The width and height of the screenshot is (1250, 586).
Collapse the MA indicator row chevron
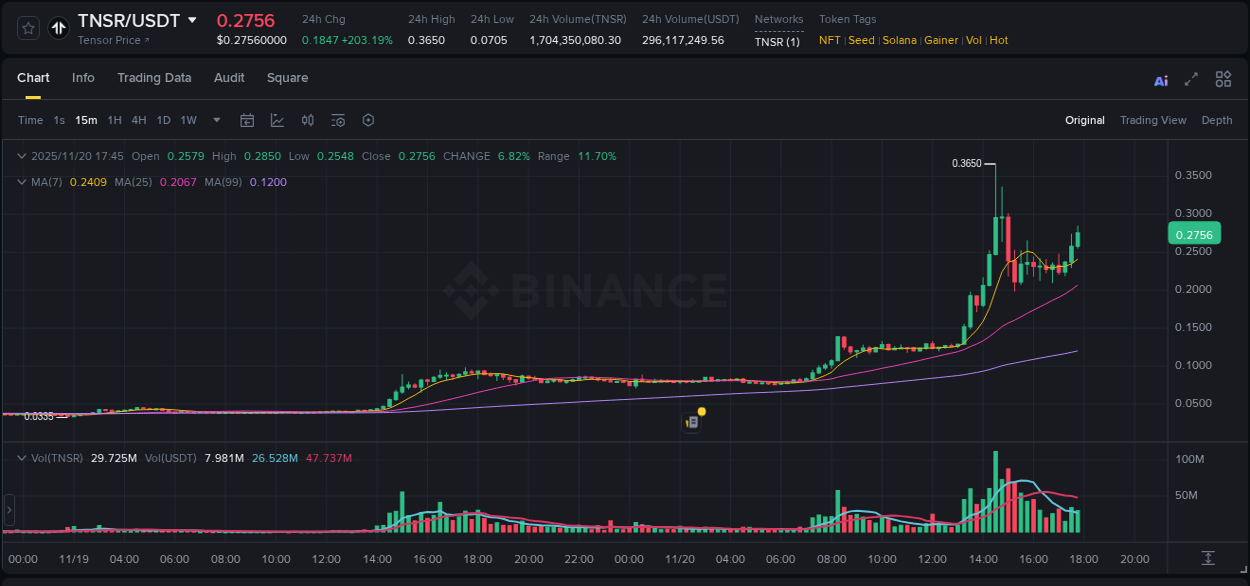pos(21,183)
